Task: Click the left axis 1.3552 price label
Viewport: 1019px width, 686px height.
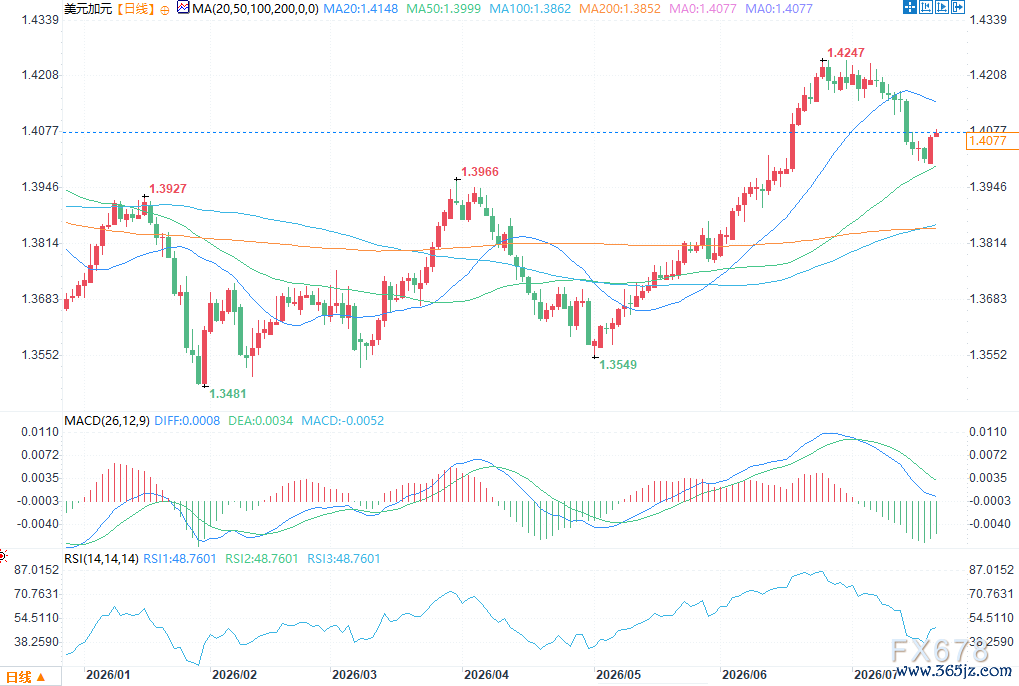Action: coord(40,355)
